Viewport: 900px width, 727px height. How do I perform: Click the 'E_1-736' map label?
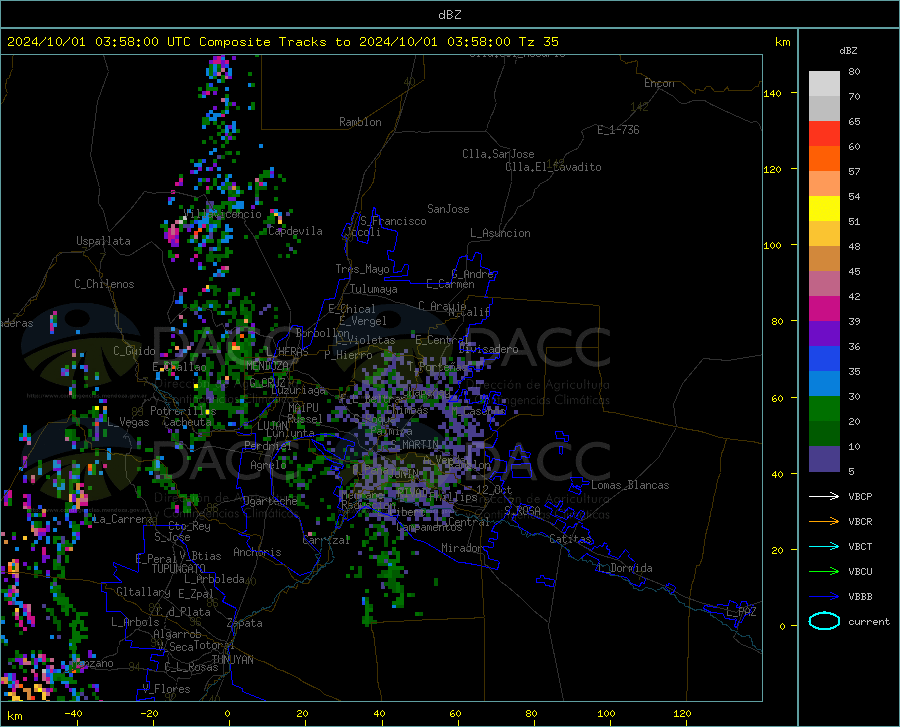point(618,130)
